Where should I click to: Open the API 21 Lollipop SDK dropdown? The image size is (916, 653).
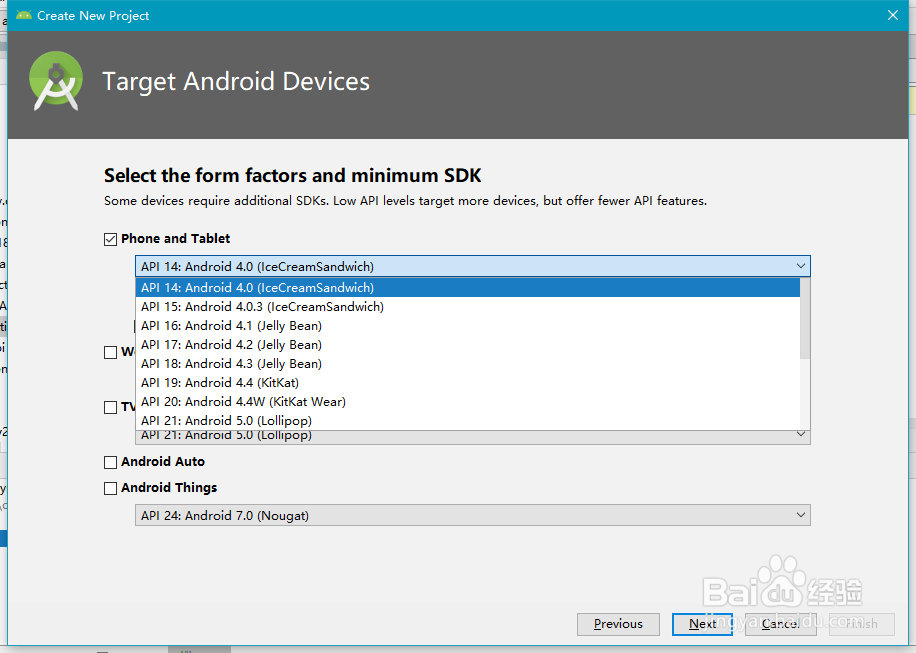pyautogui.click(x=799, y=433)
